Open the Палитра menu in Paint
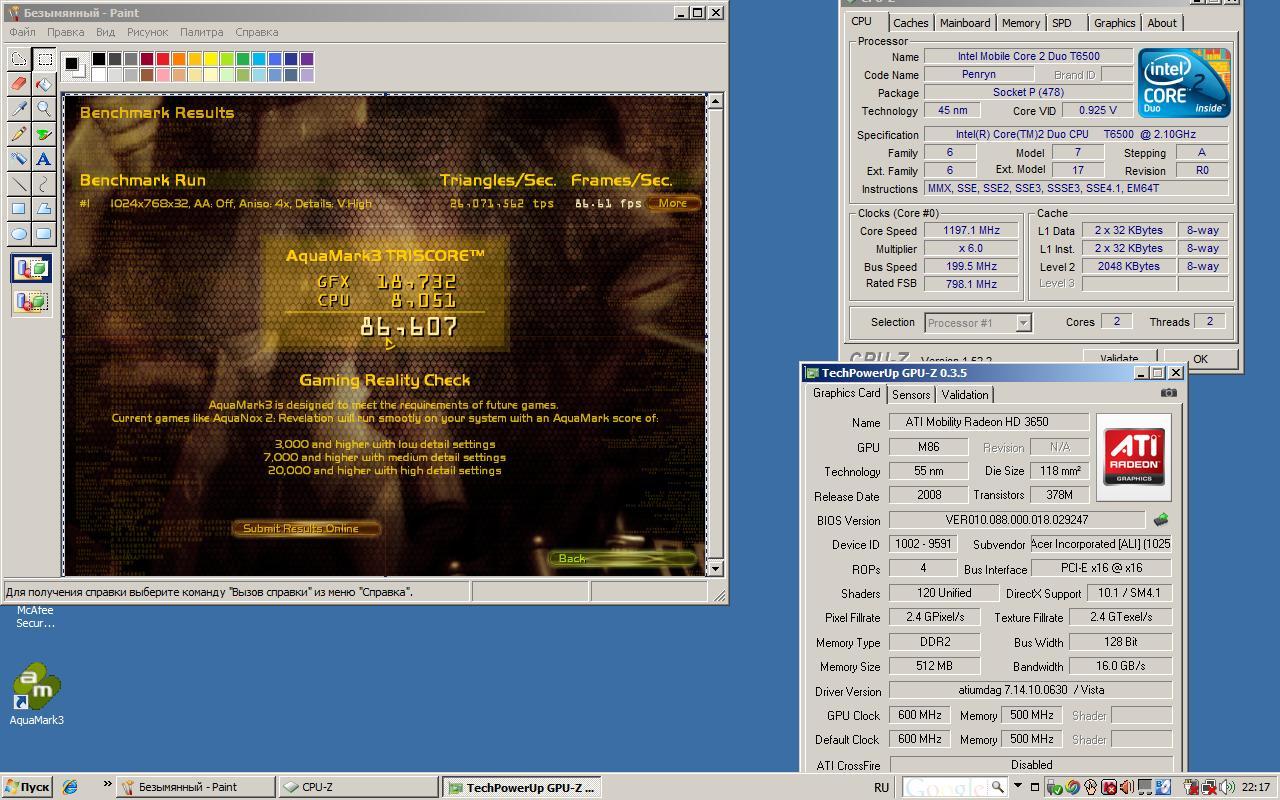Viewport: 1280px width, 800px height. click(x=201, y=32)
